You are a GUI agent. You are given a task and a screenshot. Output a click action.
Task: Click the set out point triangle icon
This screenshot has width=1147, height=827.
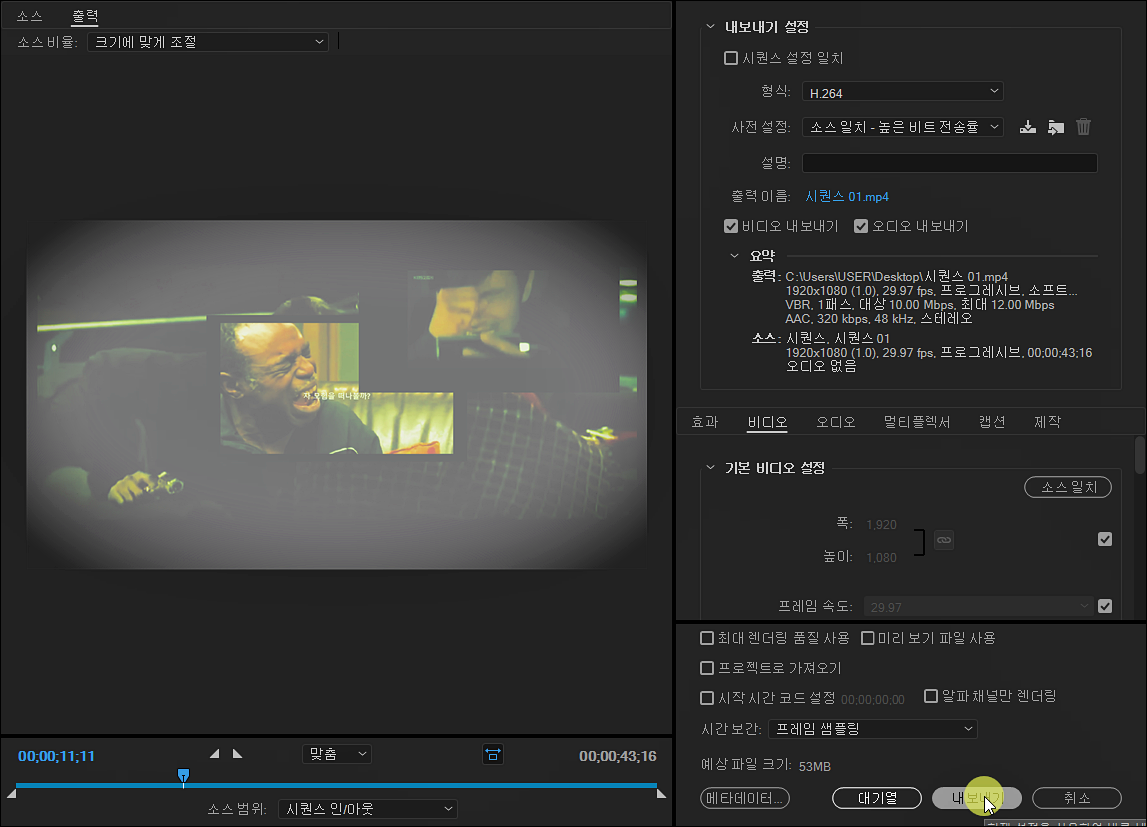click(x=237, y=754)
